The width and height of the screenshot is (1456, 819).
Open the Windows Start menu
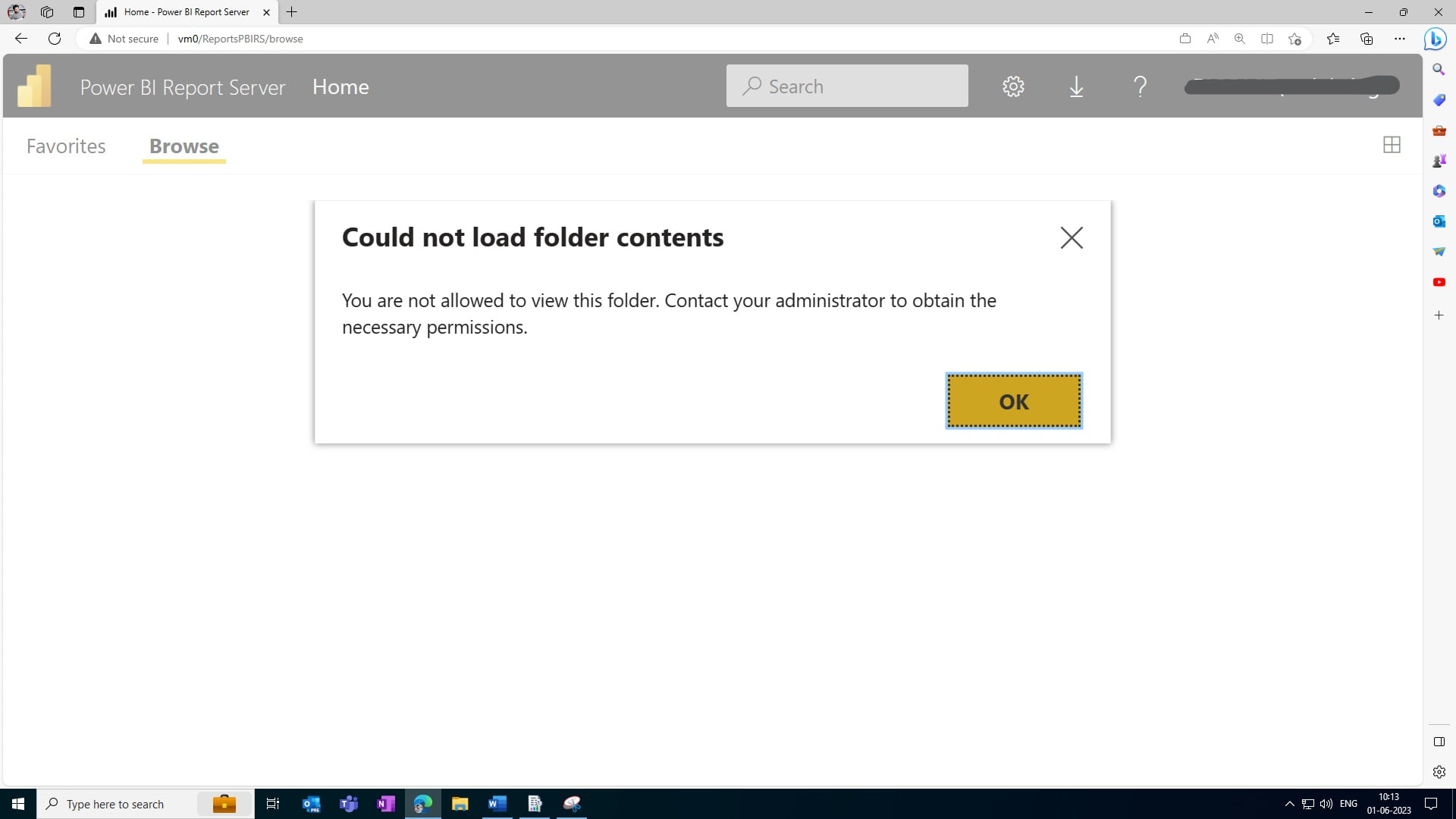18,804
